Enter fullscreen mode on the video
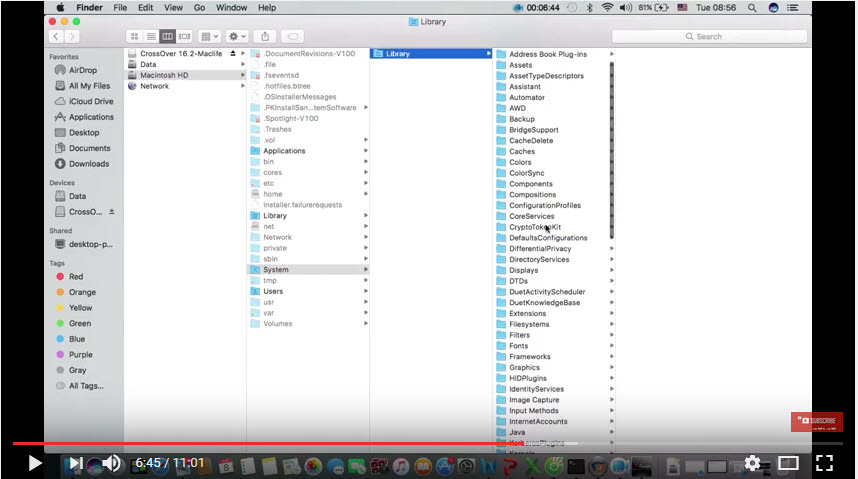The image size is (858, 479). pyautogui.click(x=824, y=463)
